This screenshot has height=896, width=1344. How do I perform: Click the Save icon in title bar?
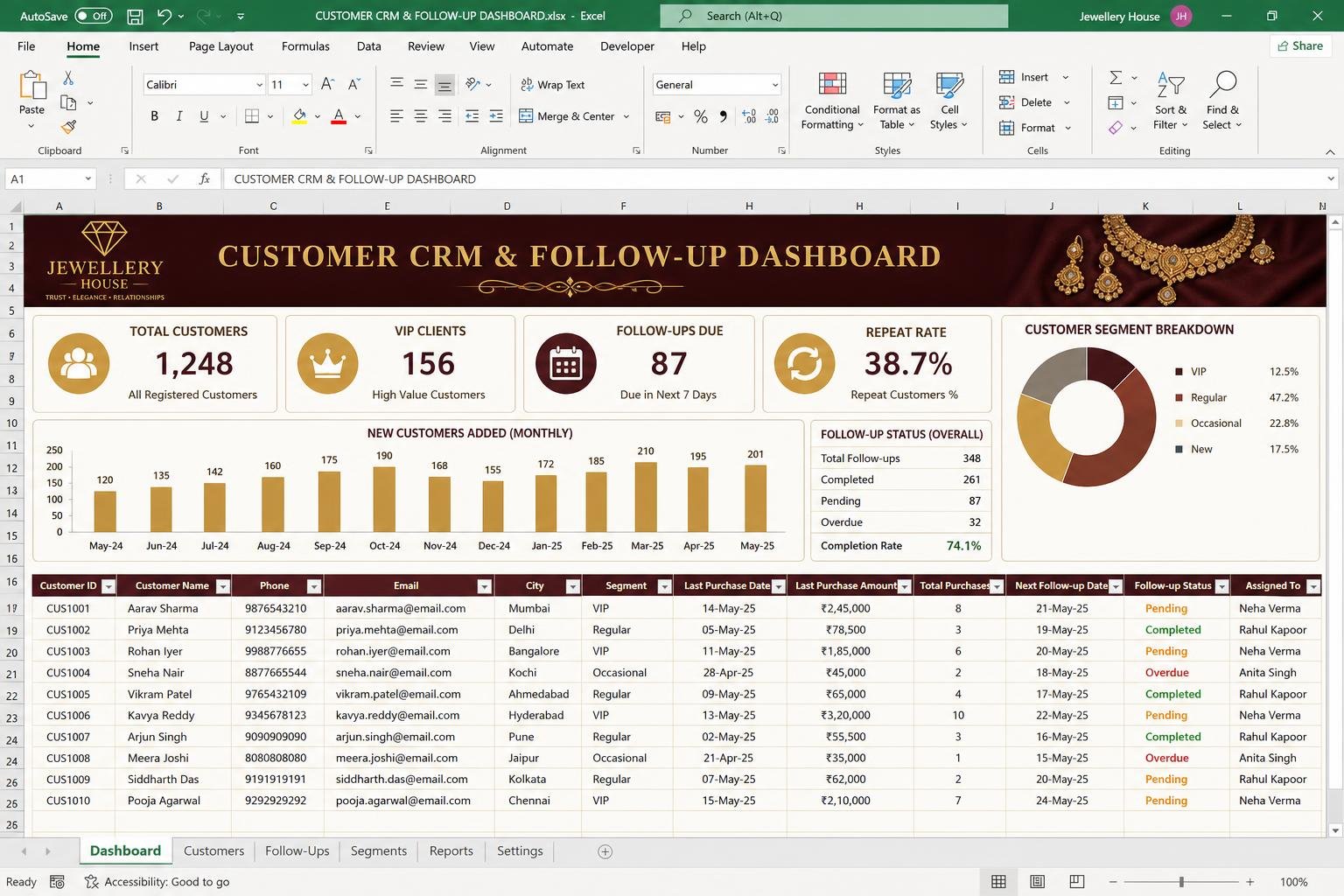click(x=135, y=16)
